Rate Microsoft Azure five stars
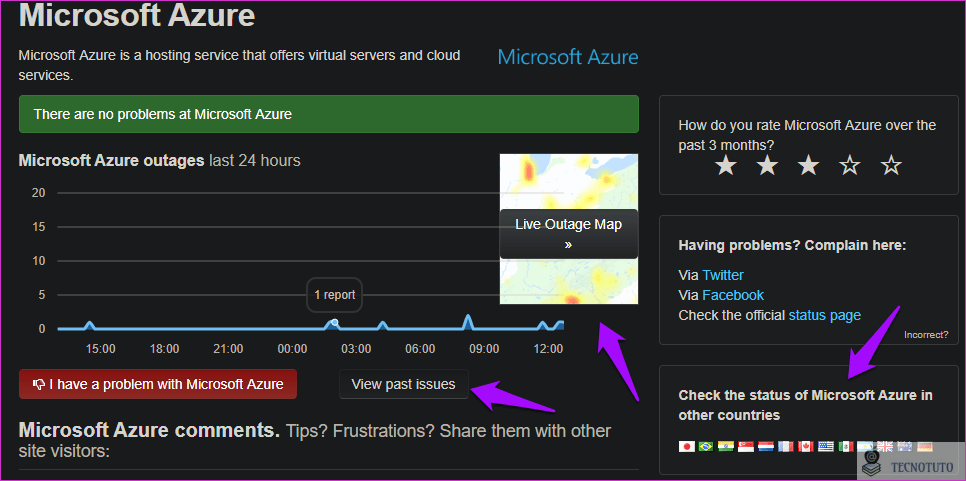966x481 pixels. click(x=891, y=165)
